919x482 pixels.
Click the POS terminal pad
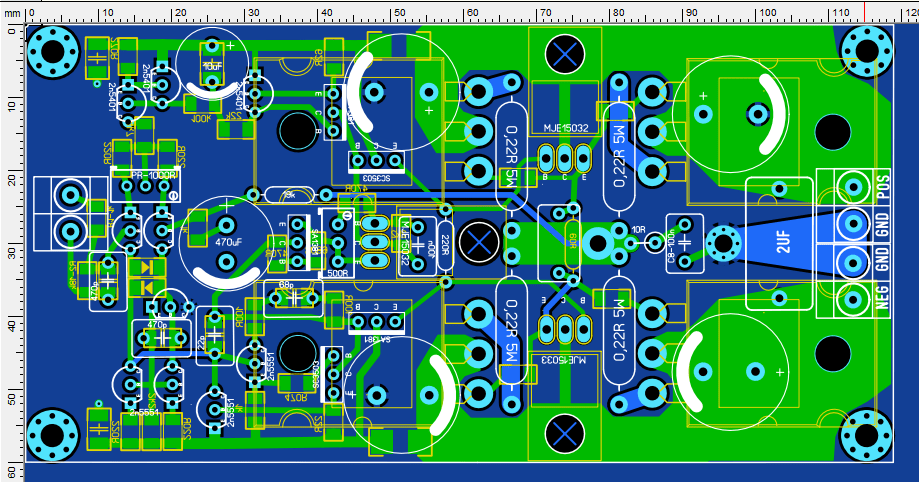(x=853, y=186)
